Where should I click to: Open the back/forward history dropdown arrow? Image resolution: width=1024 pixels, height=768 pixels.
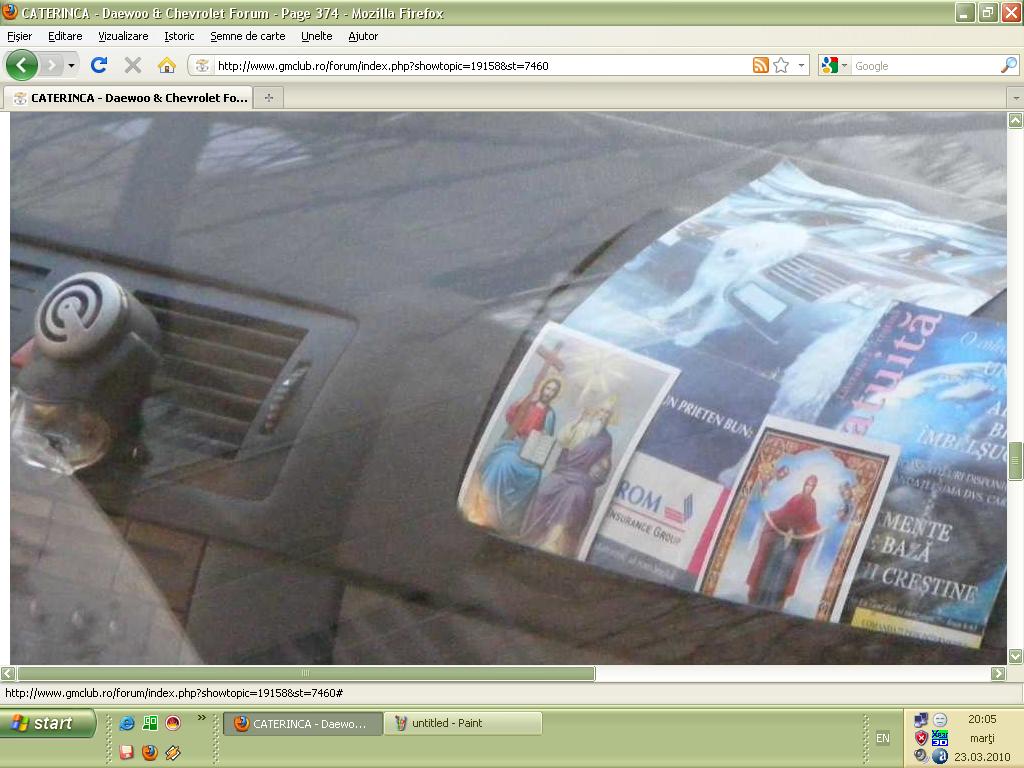click(71, 65)
